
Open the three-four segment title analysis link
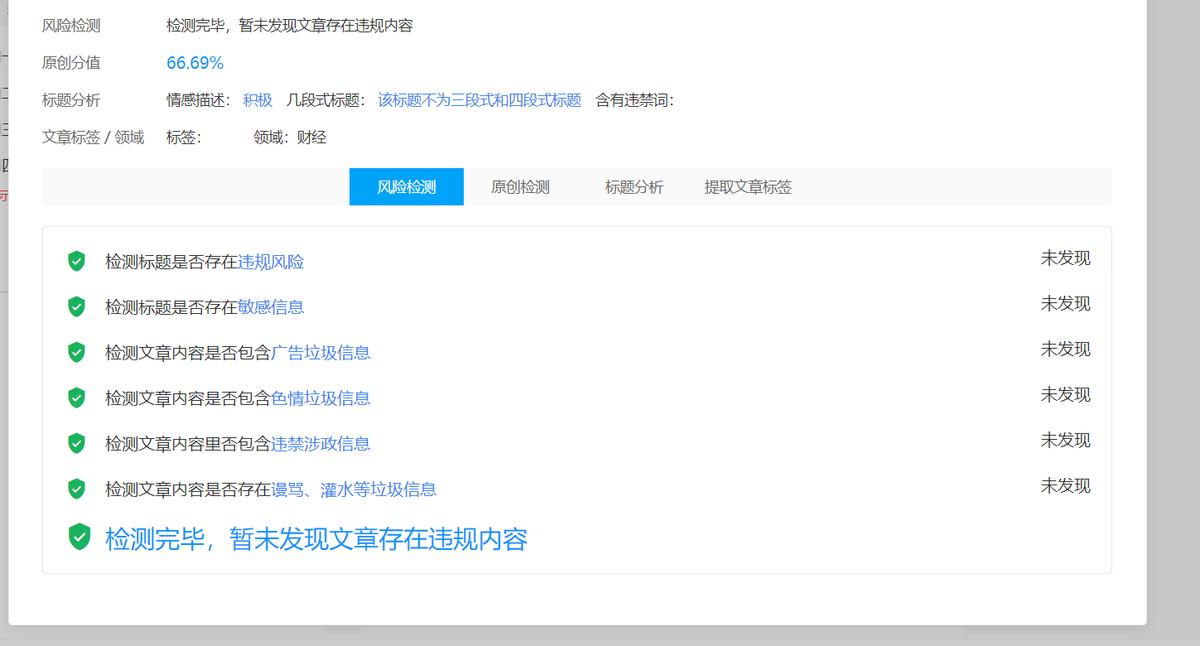(x=480, y=100)
